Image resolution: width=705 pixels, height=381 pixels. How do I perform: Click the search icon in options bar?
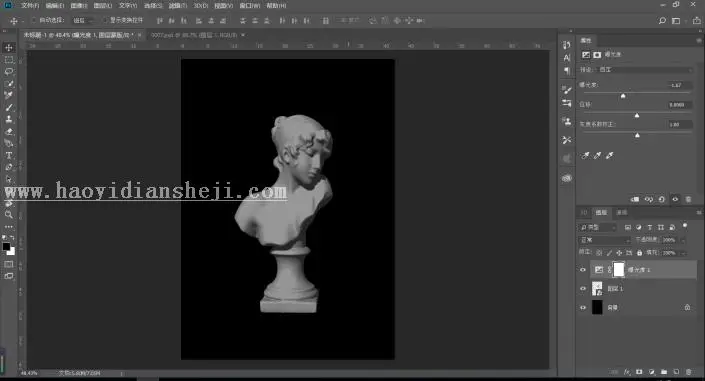pos(662,21)
